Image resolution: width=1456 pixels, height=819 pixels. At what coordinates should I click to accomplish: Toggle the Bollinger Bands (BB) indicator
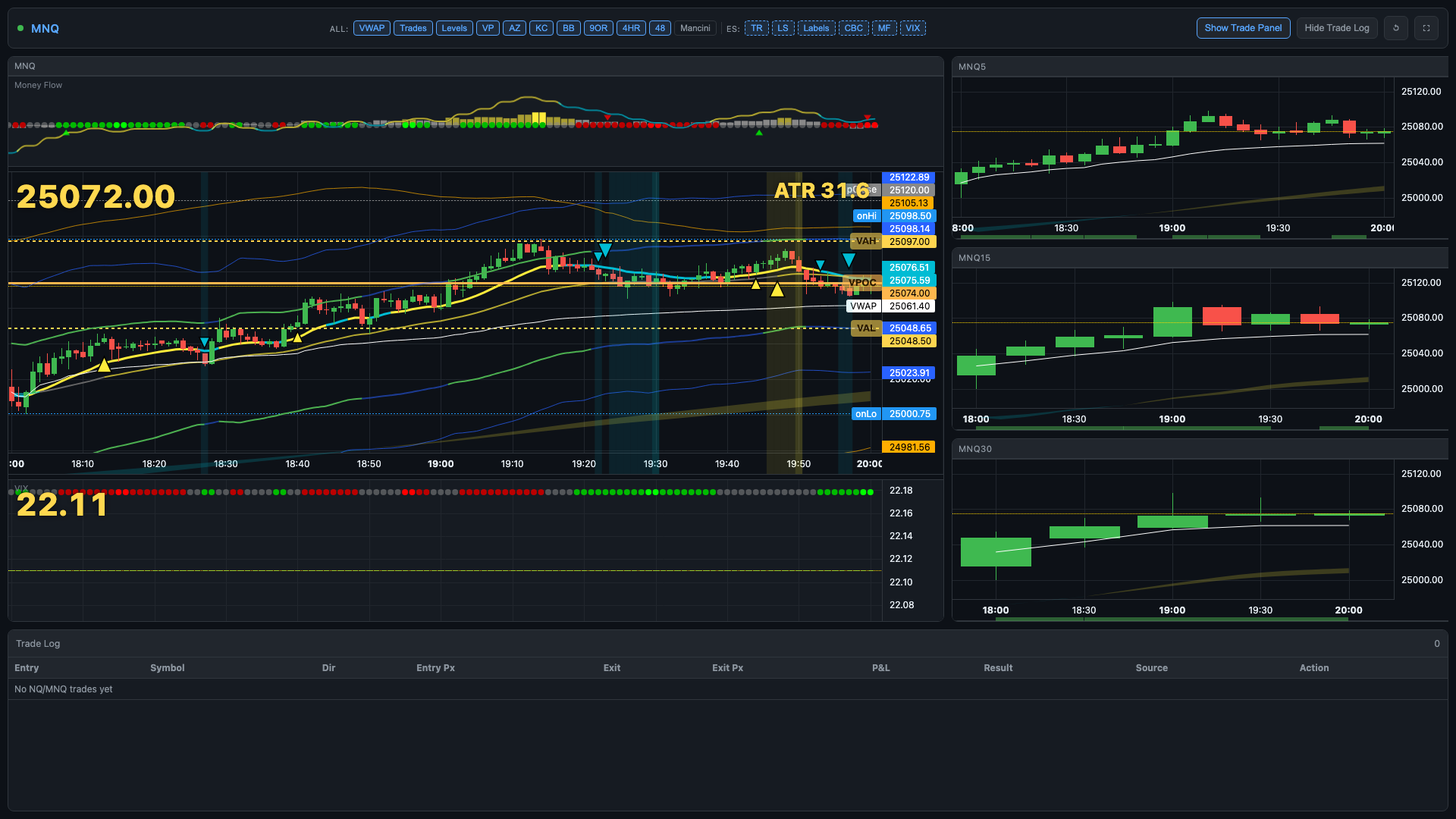(x=569, y=28)
